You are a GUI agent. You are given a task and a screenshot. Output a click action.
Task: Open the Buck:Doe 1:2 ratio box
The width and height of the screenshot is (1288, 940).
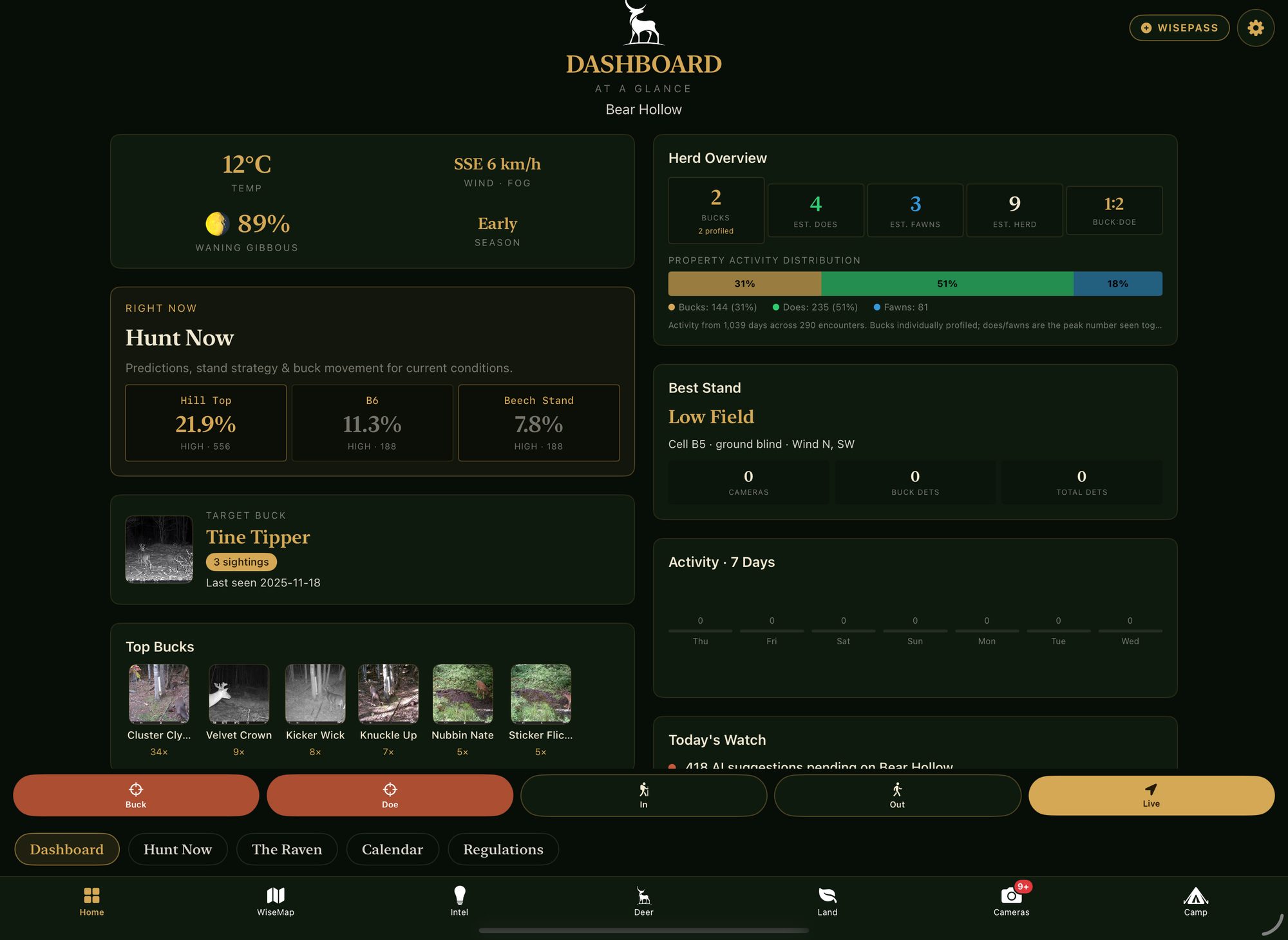(x=1114, y=210)
